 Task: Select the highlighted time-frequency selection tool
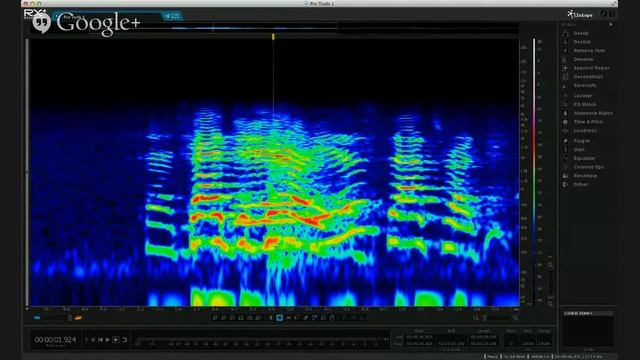click(x=280, y=318)
